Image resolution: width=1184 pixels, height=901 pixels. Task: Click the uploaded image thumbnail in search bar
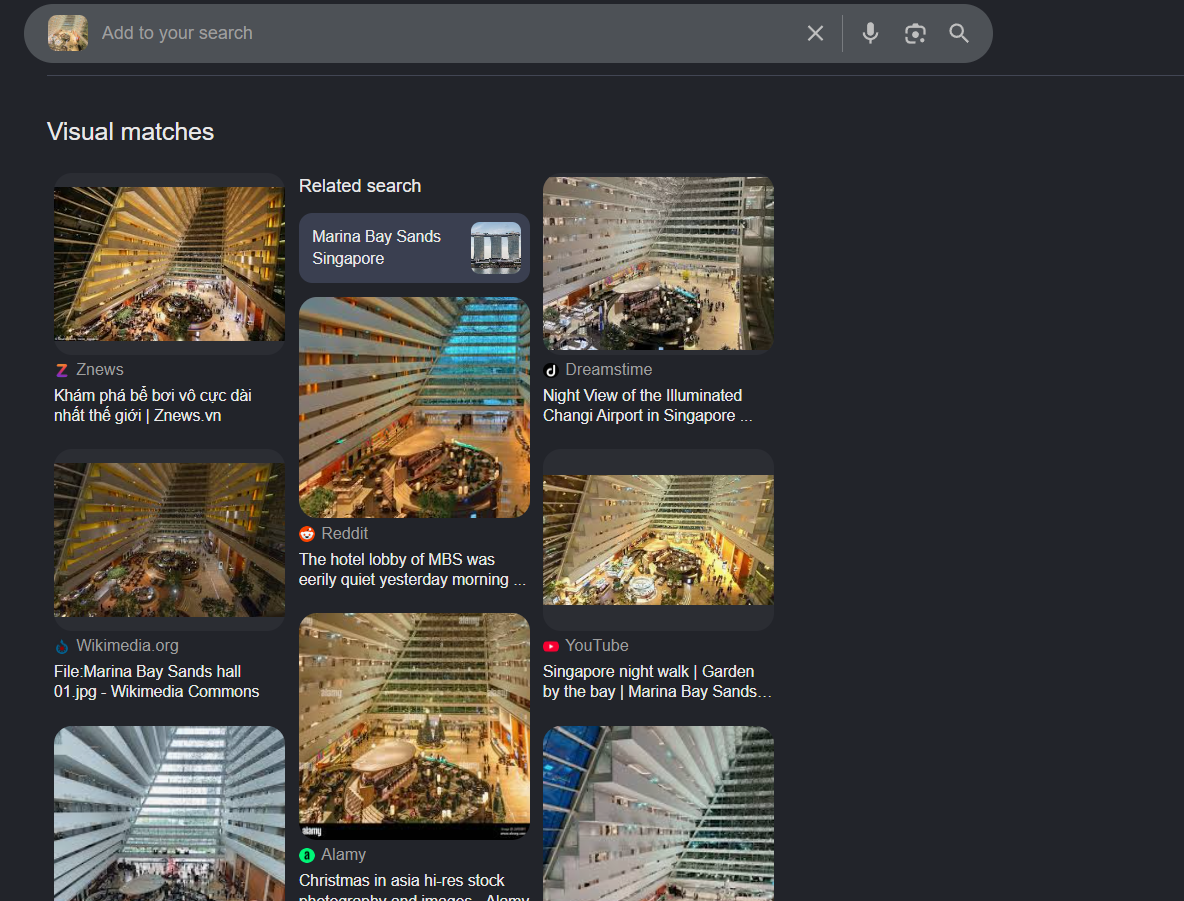[x=68, y=33]
